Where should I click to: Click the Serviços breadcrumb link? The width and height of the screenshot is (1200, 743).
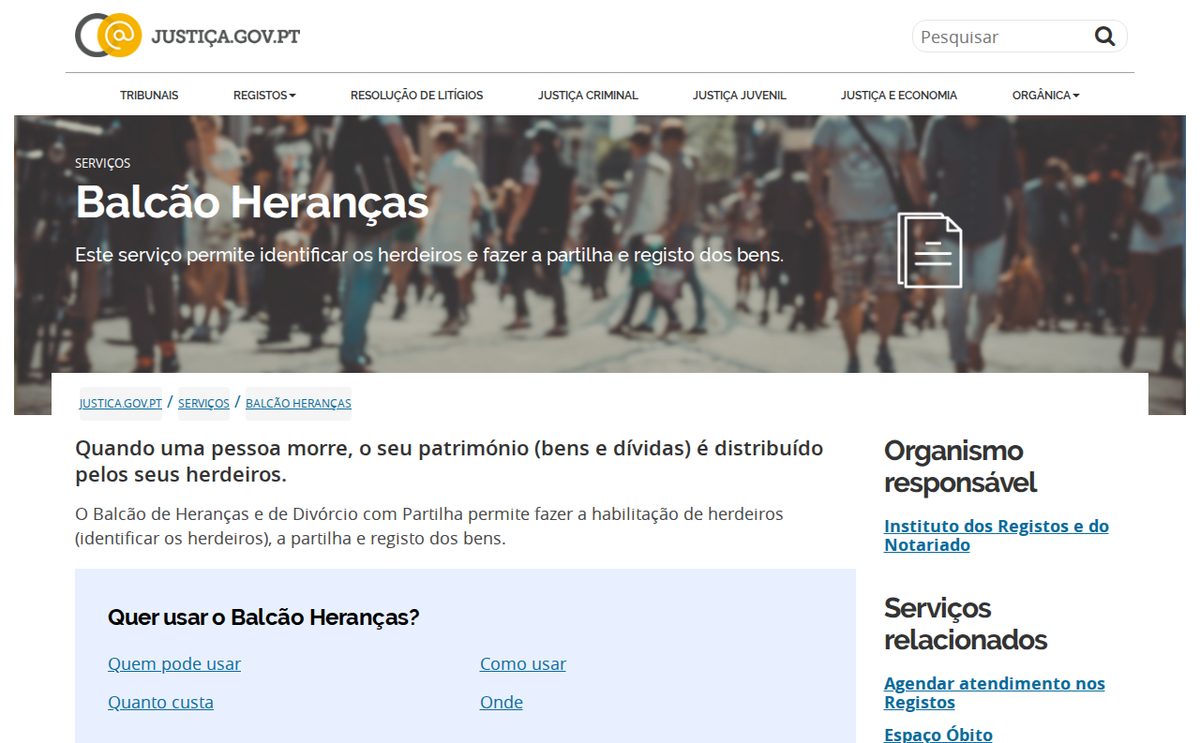(x=204, y=404)
